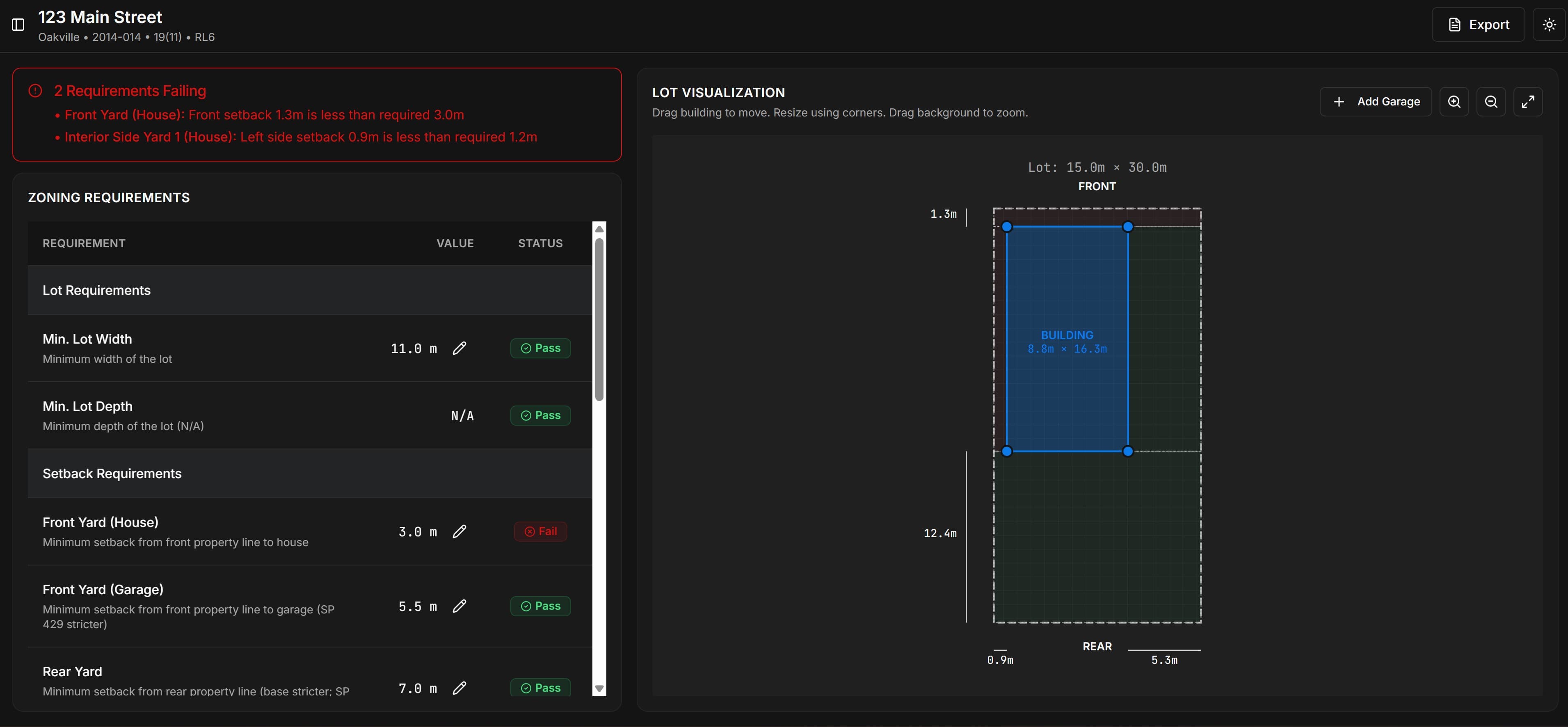The image size is (1568, 727).
Task: Select the ZONING REQUIREMENTS panel header
Action: click(x=108, y=197)
